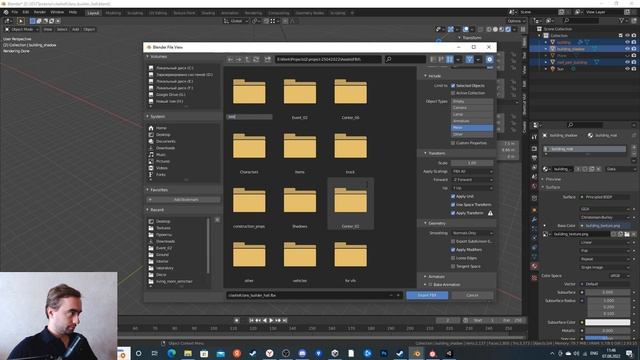Jump to timeline end
Image resolution: width=640 pixels, height=360 pixels.
point(285,320)
